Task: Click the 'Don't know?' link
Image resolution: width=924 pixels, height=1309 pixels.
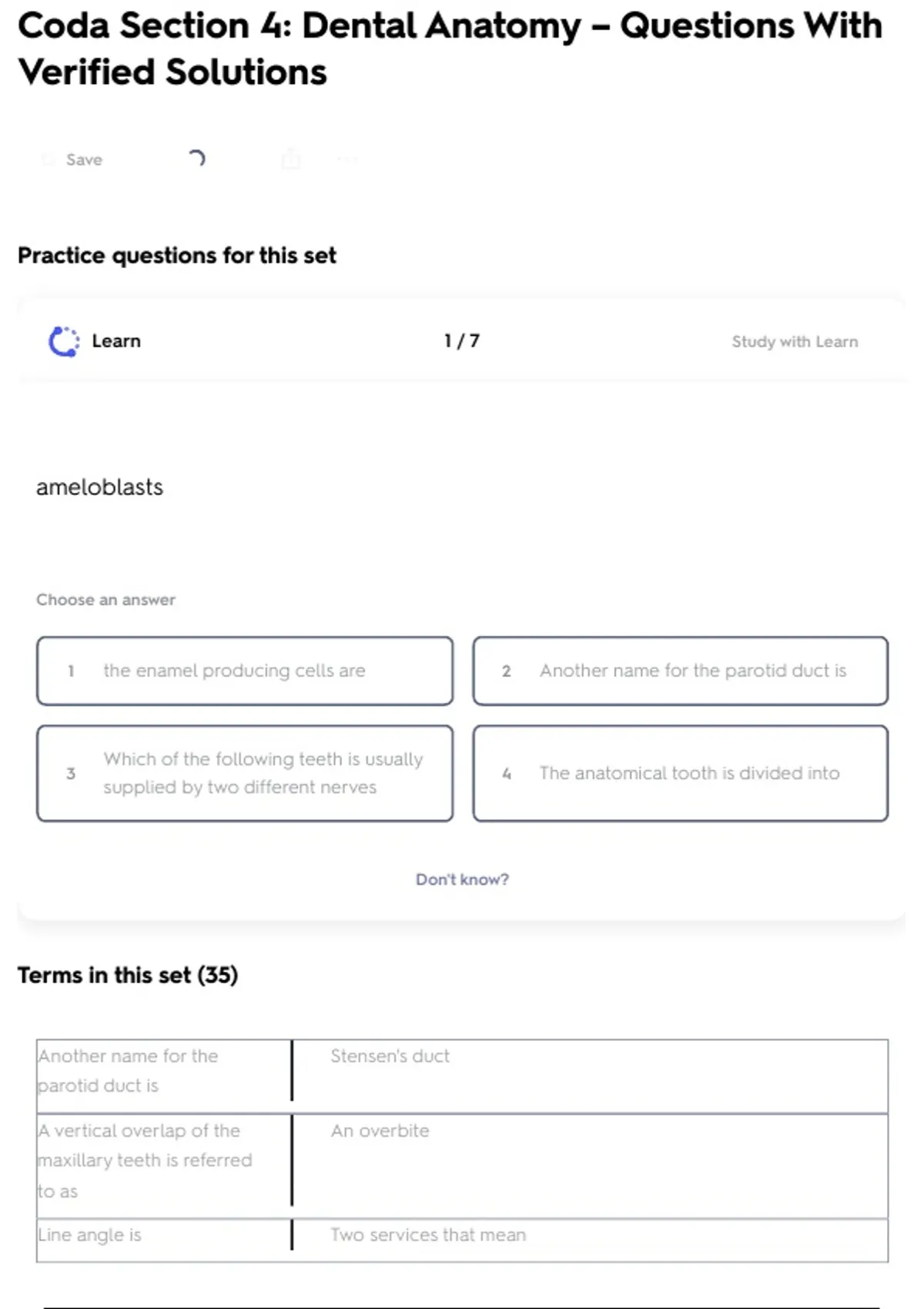Action: tap(462, 879)
